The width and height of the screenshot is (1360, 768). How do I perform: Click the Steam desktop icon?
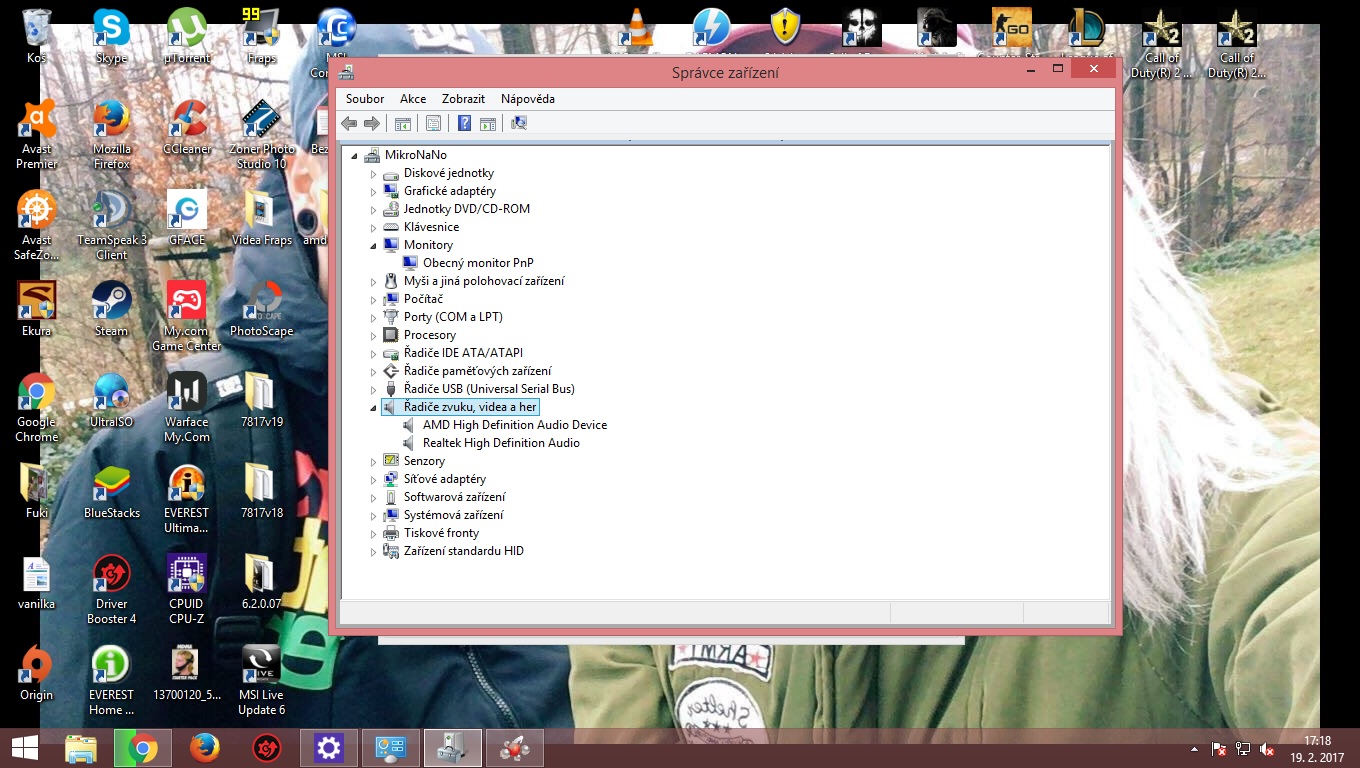pos(111,308)
